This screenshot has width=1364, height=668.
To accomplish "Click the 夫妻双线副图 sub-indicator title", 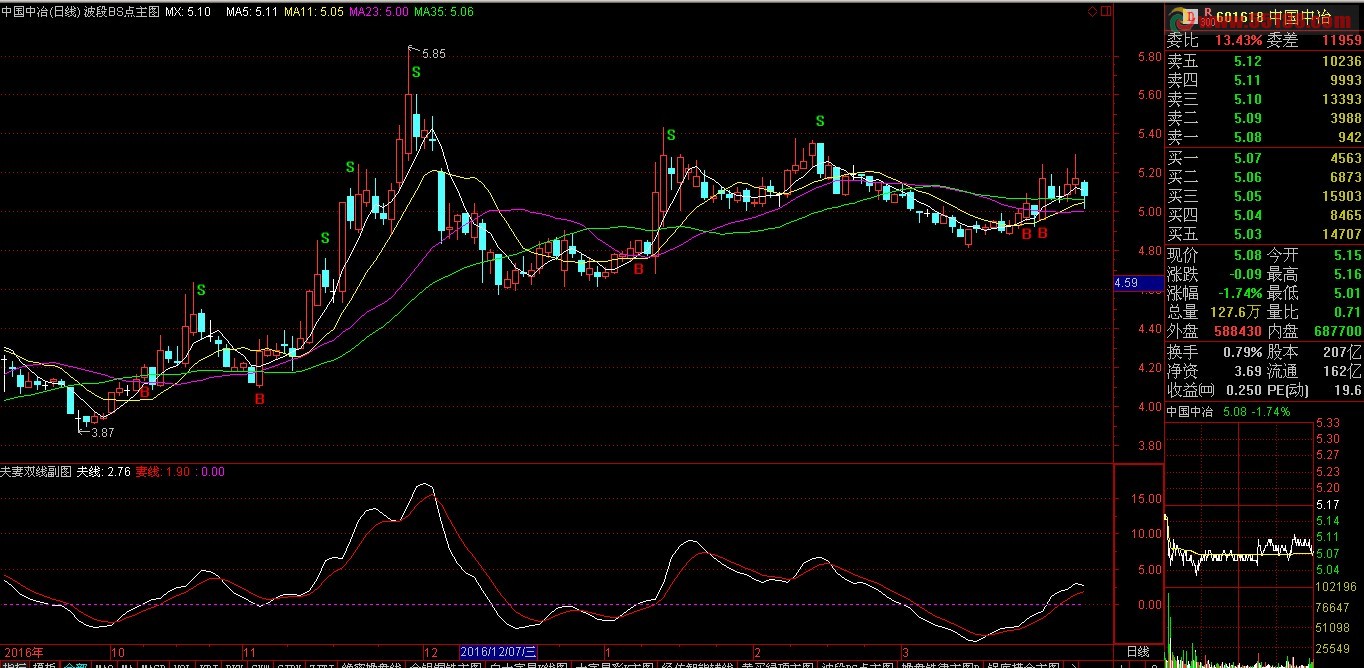I will 36,472.
